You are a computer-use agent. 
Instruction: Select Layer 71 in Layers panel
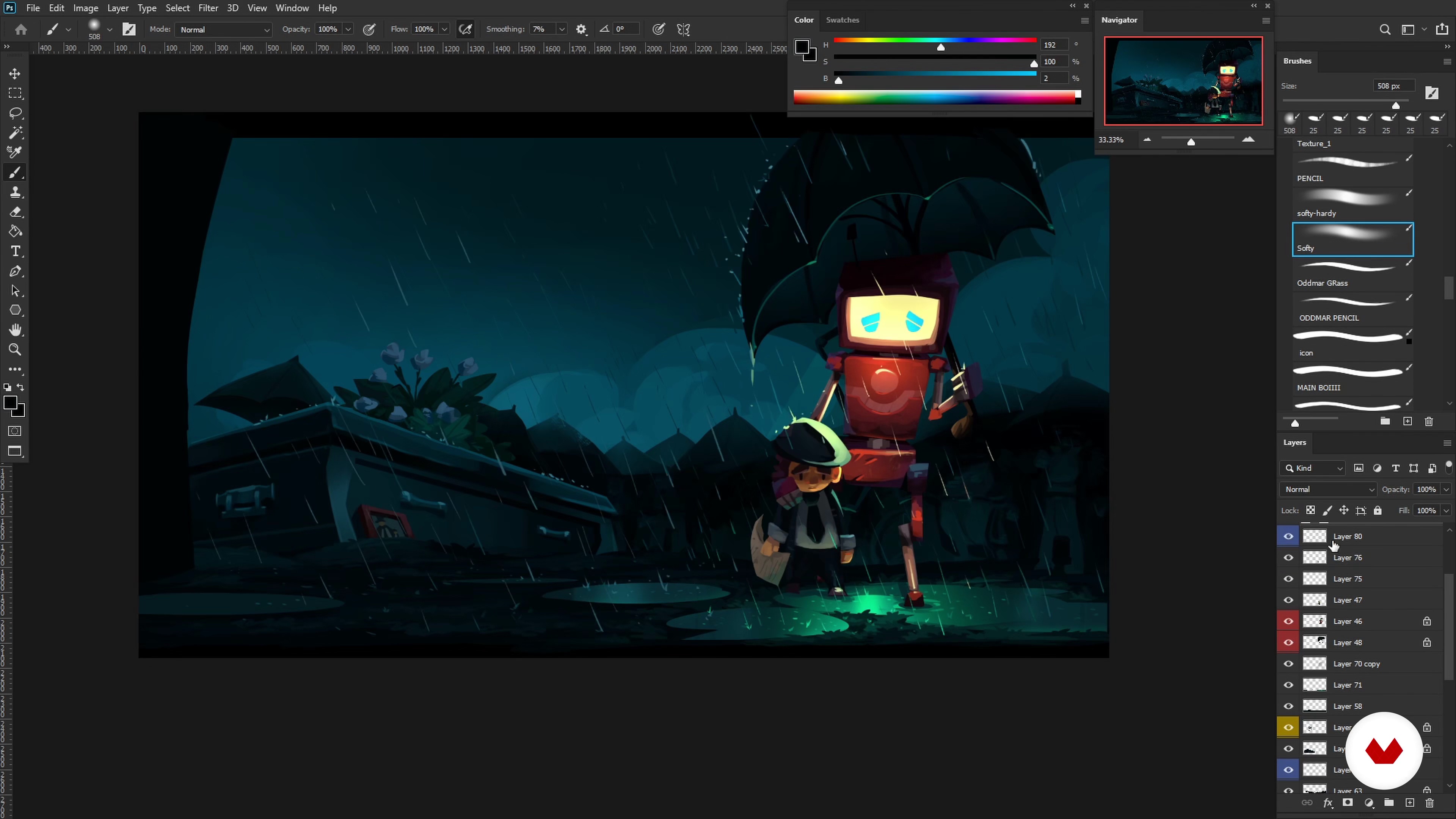click(1360, 685)
